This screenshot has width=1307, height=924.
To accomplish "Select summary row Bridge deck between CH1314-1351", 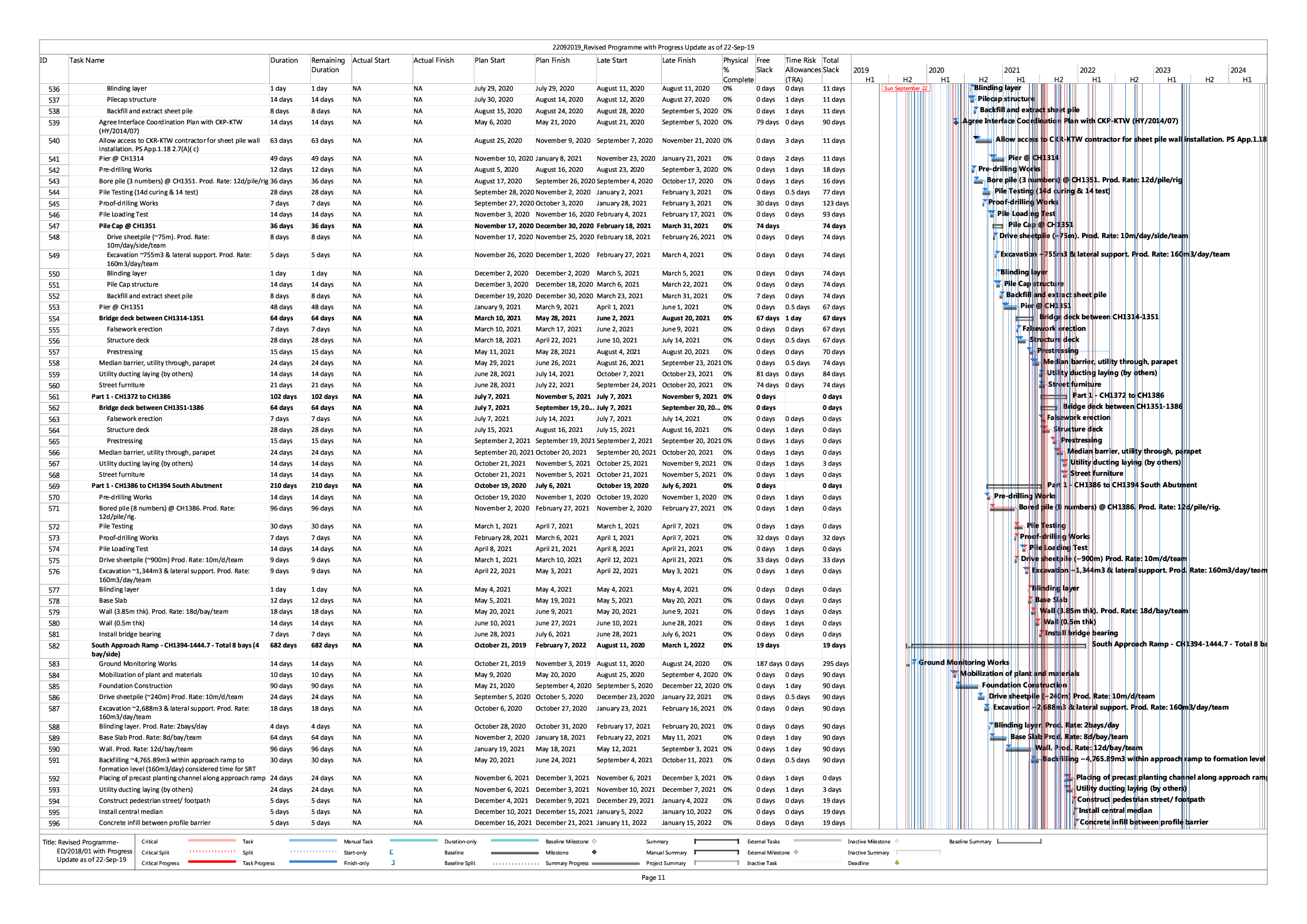I will (151, 318).
